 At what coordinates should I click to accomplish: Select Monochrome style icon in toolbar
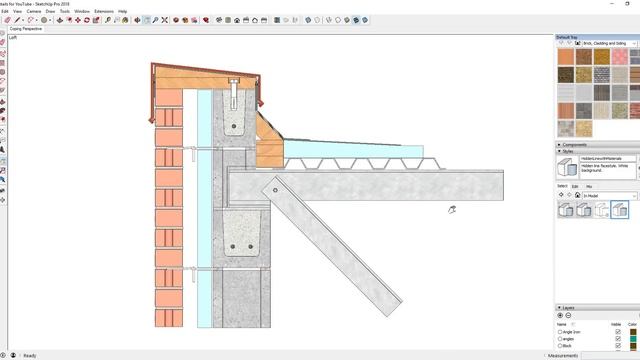click(365, 20)
